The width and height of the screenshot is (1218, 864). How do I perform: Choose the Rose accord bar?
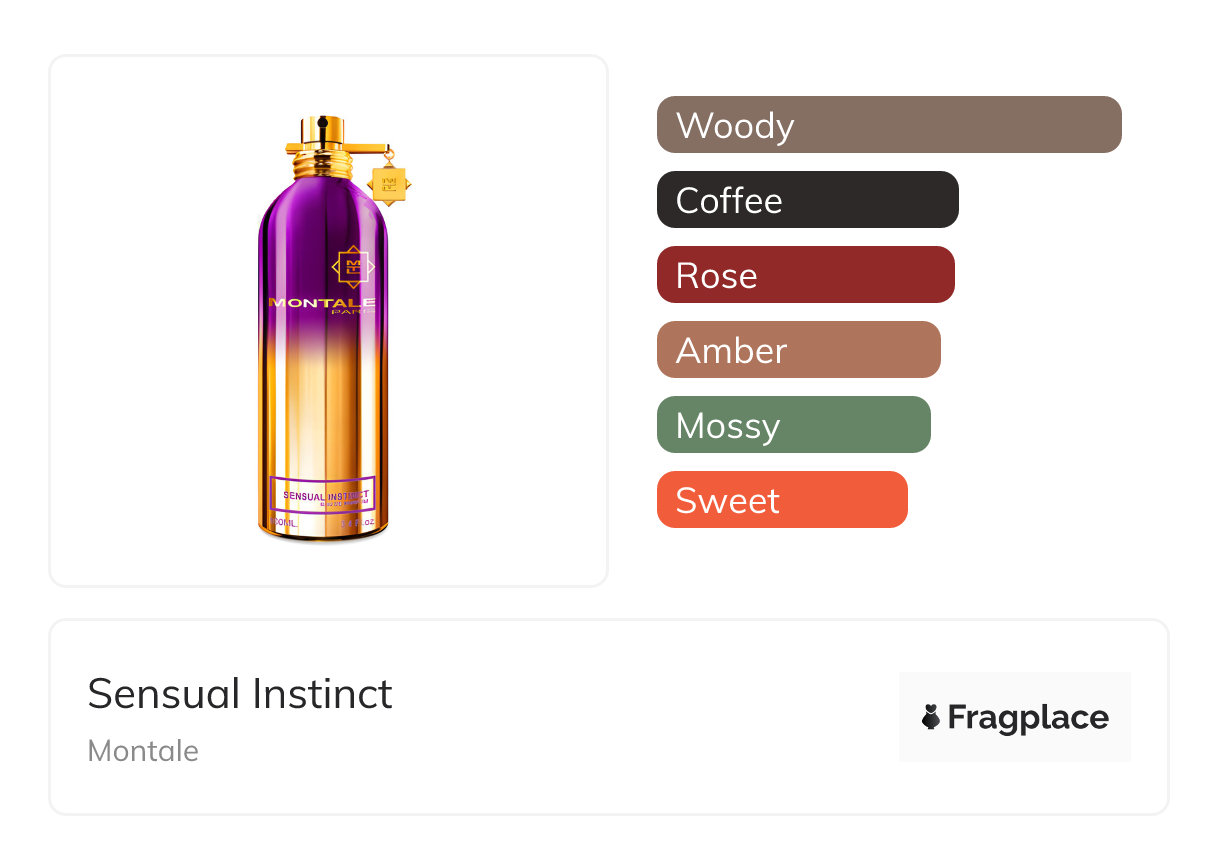click(805, 275)
